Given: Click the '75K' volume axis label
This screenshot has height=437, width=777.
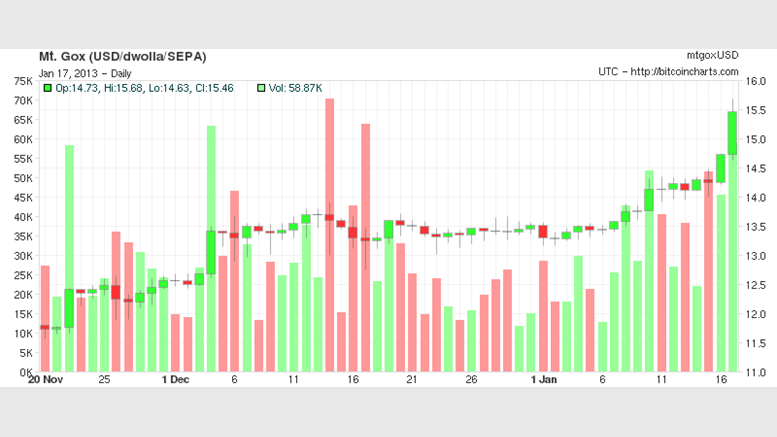Looking at the screenshot, I should 23,81.
